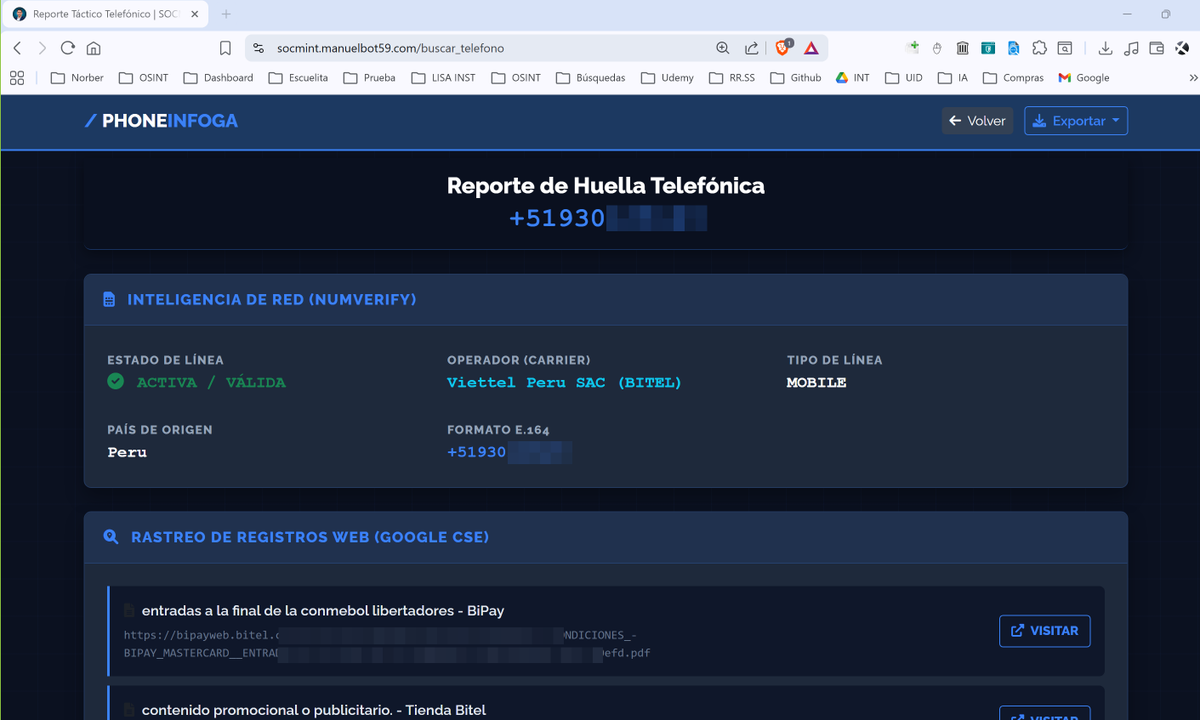The image size is (1200, 720).
Task: Open the media playlist music icon
Action: [x=1131, y=48]
